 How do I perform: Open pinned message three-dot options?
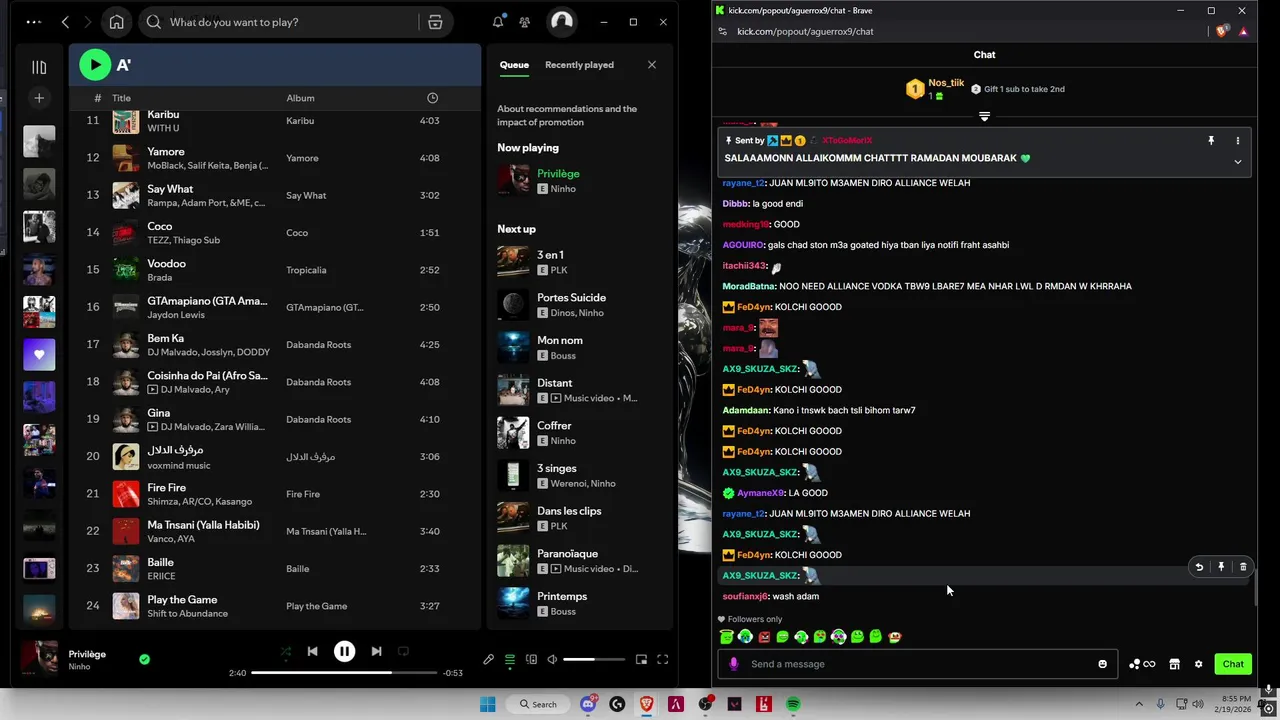point(1237,141)
